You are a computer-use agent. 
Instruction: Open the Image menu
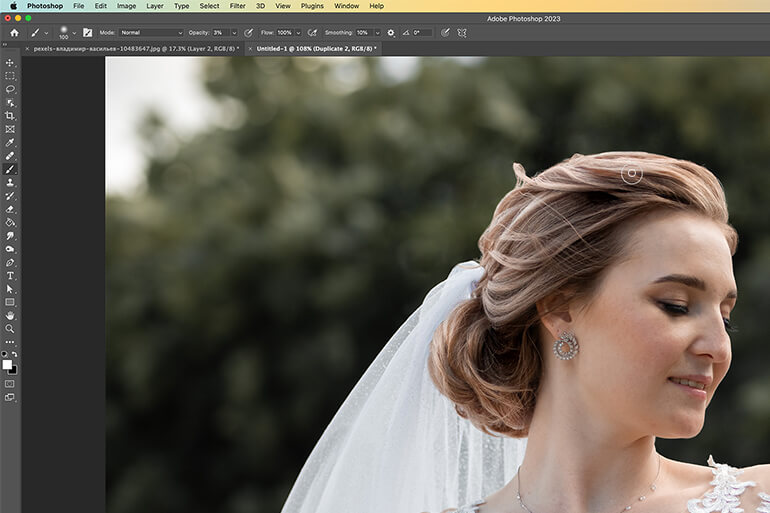tap(126, 6)
